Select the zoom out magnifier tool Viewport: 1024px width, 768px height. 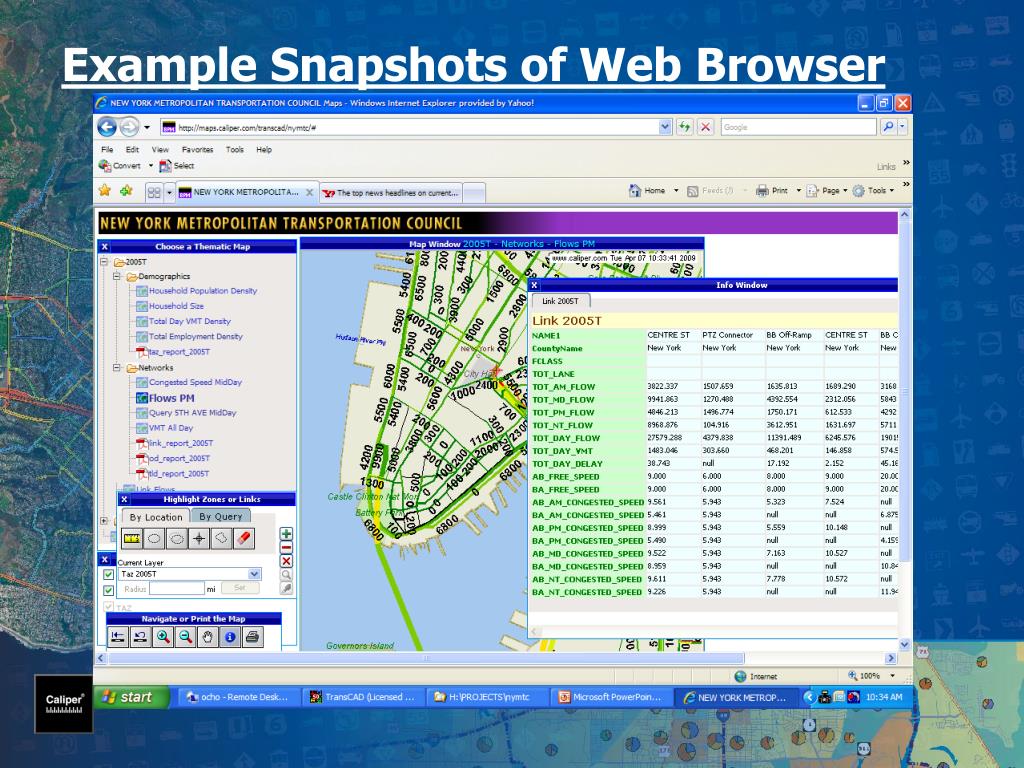[x=185, y=637]
